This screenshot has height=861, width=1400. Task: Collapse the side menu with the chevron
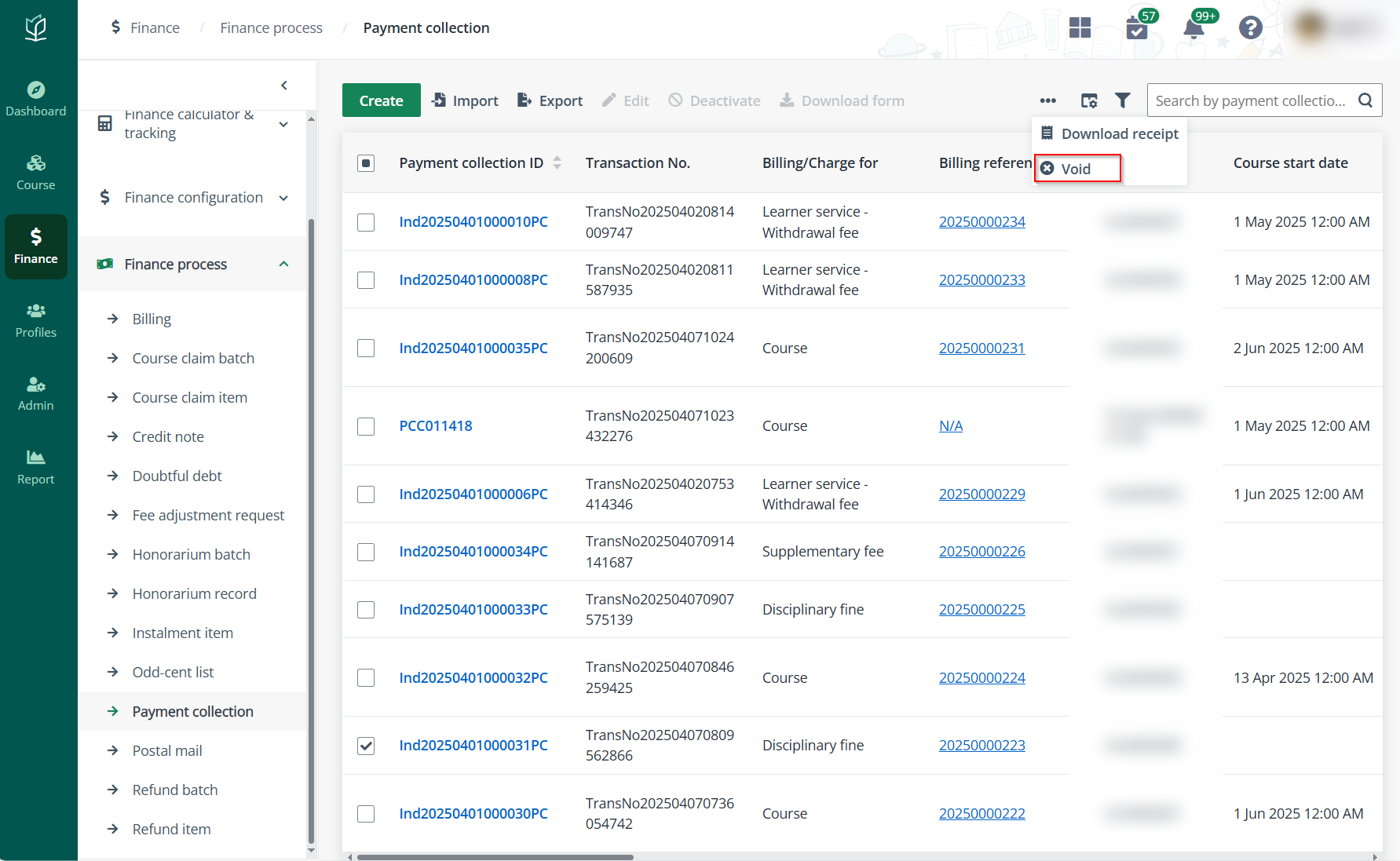click(x=284, y=85)
